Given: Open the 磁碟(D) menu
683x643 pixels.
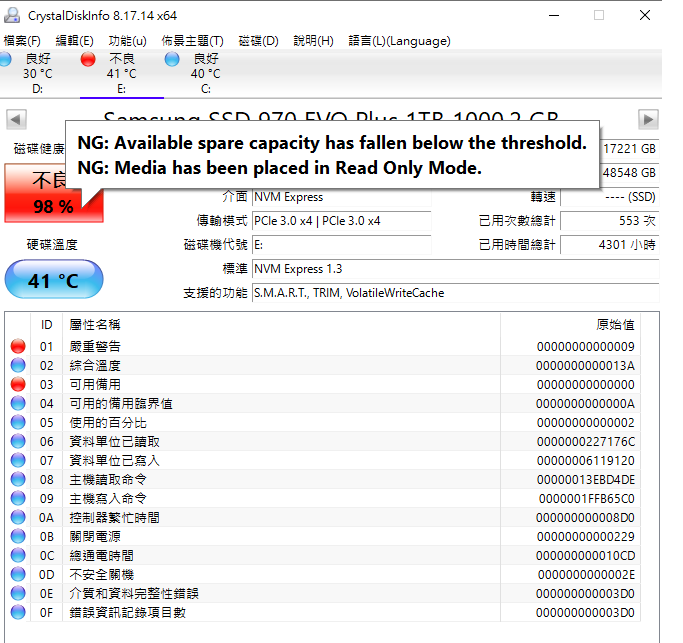Looking at the screenshot, I should click(258, 41).
